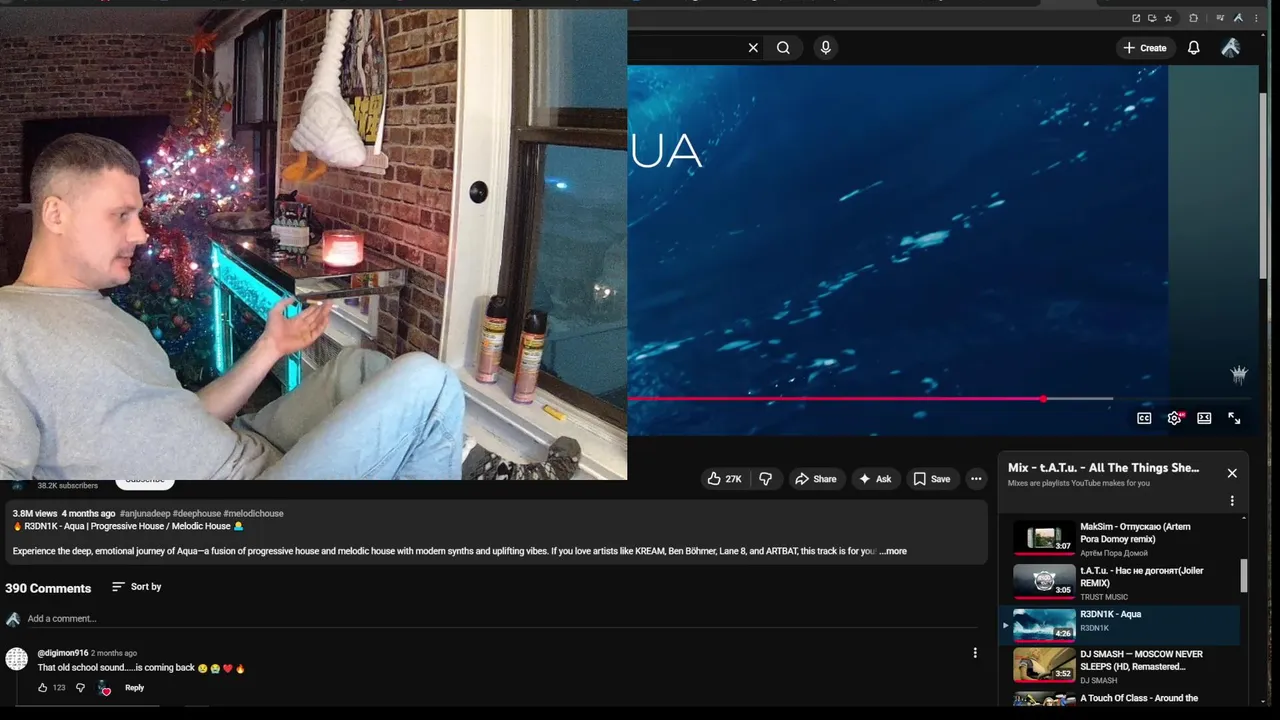Click digimon916 commenter avatar

[16, 659]
